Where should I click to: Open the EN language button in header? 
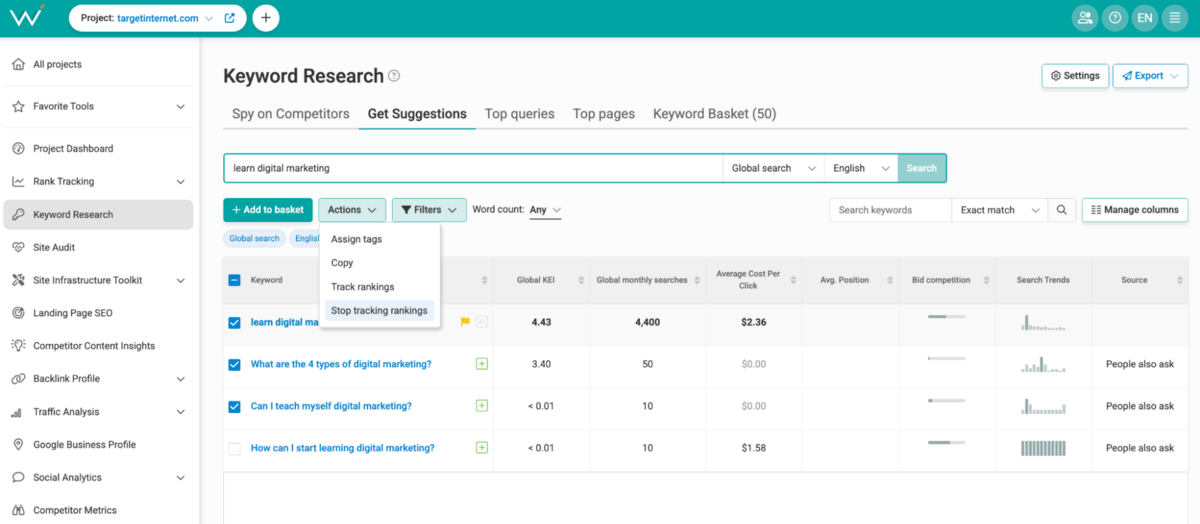1145,18
